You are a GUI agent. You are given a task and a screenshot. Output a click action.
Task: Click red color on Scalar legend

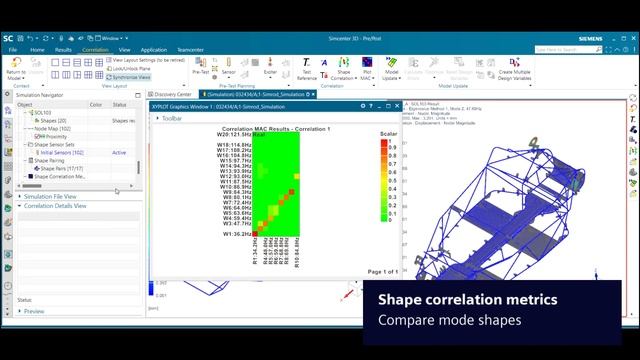click(384, 143)
